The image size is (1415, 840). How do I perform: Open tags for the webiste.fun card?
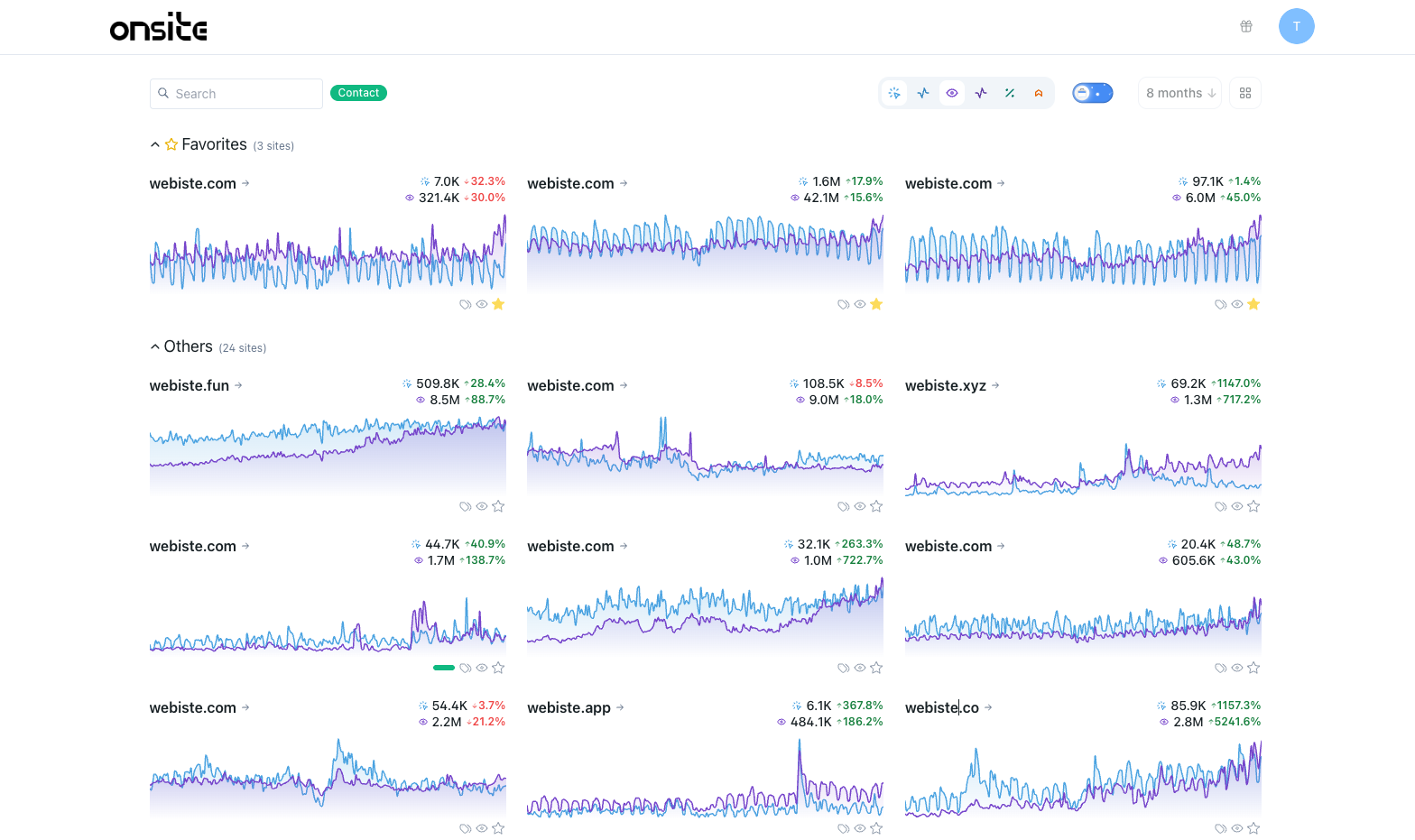[466, 507]
